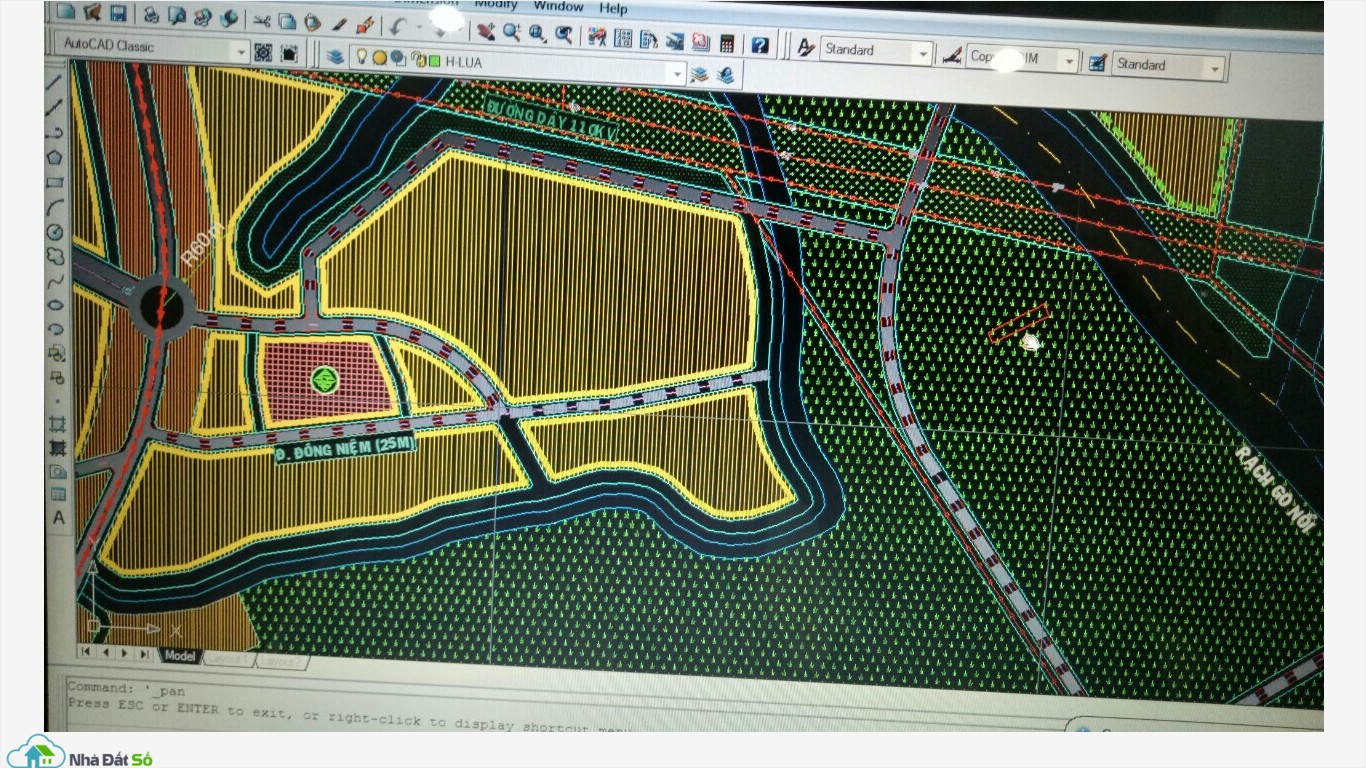Toggle H-LUA viewport freeze icon
Screen dimensions: 1366x768
tap(397, 59)
